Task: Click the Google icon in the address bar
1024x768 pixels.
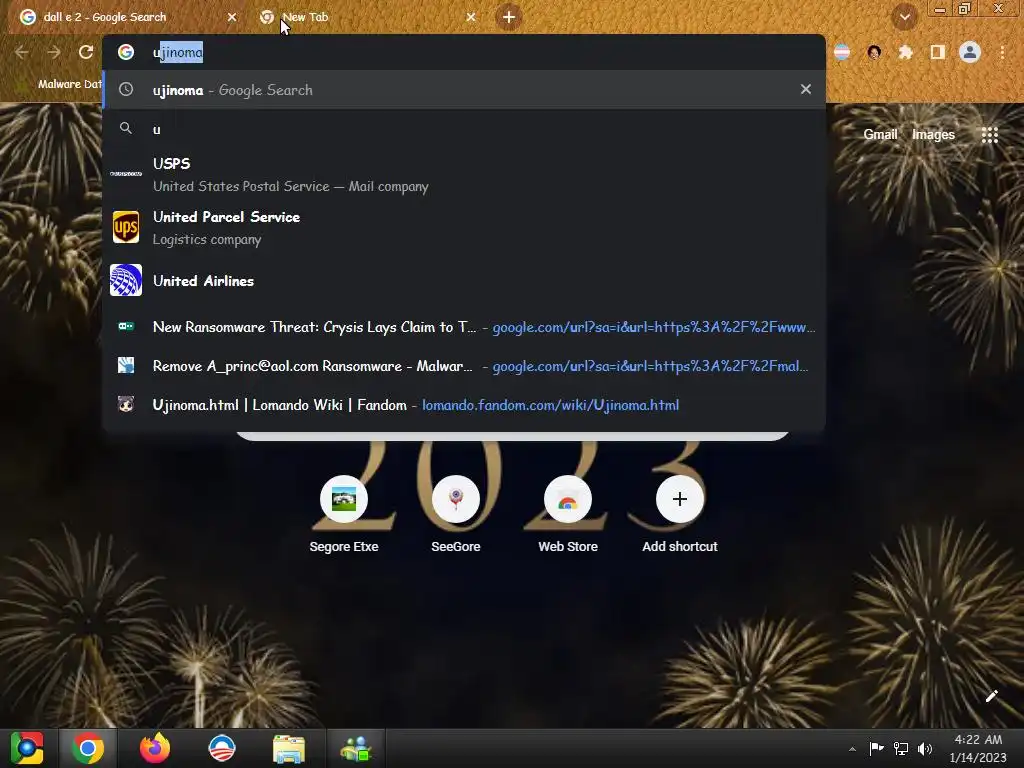Action: (126, 52)
